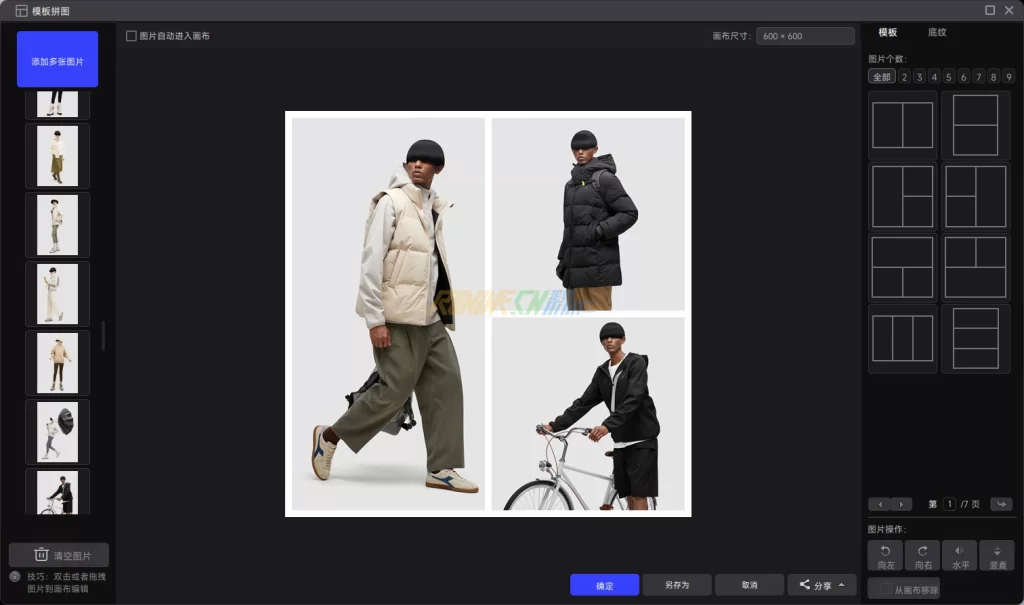Click the jump-to-page arrow icon
The image size is (1024, 605).
(1001, 504)
